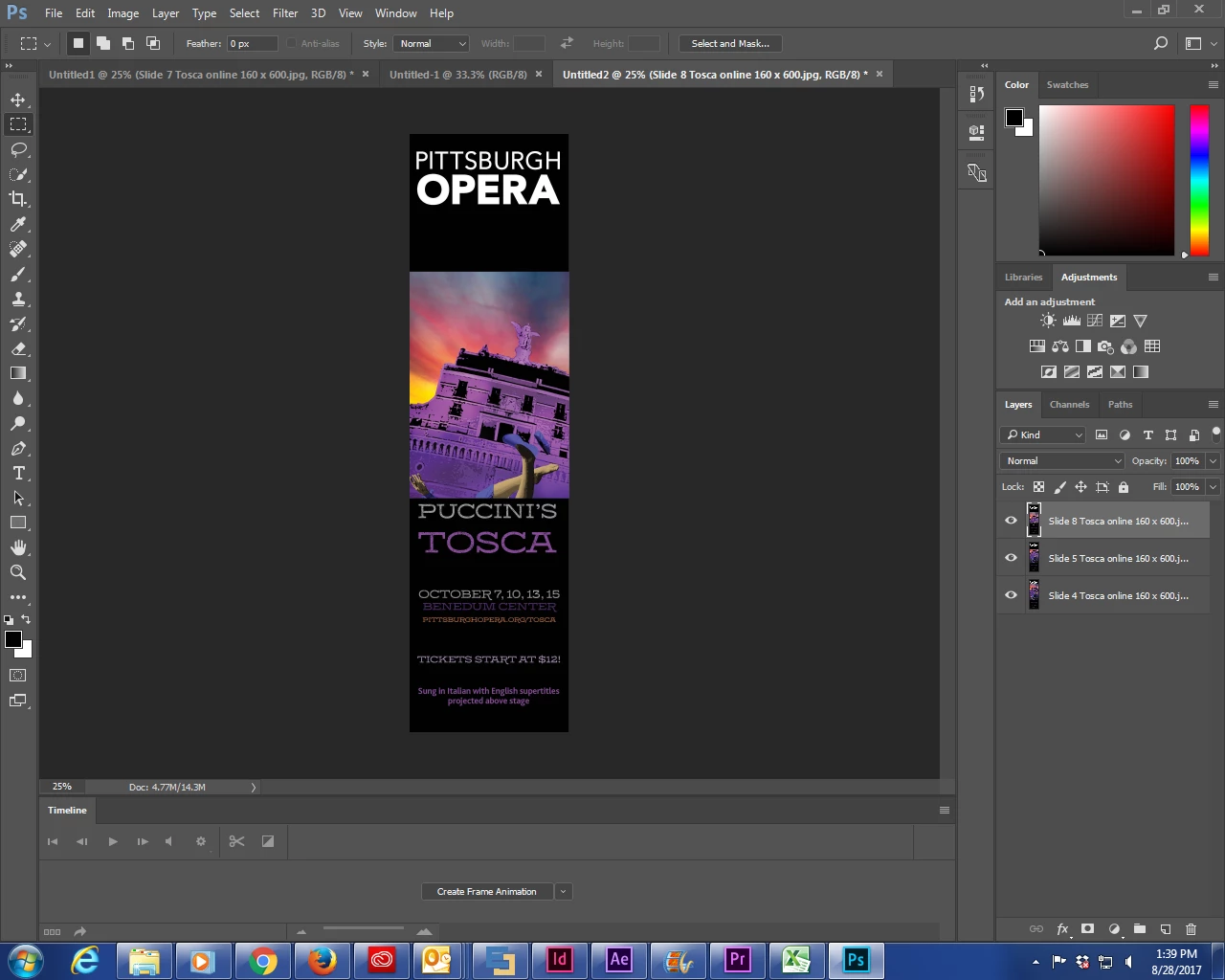Click the Feather input field
Screen dimensions: 1225x980
pyautogui.click(x=253, y=43)
